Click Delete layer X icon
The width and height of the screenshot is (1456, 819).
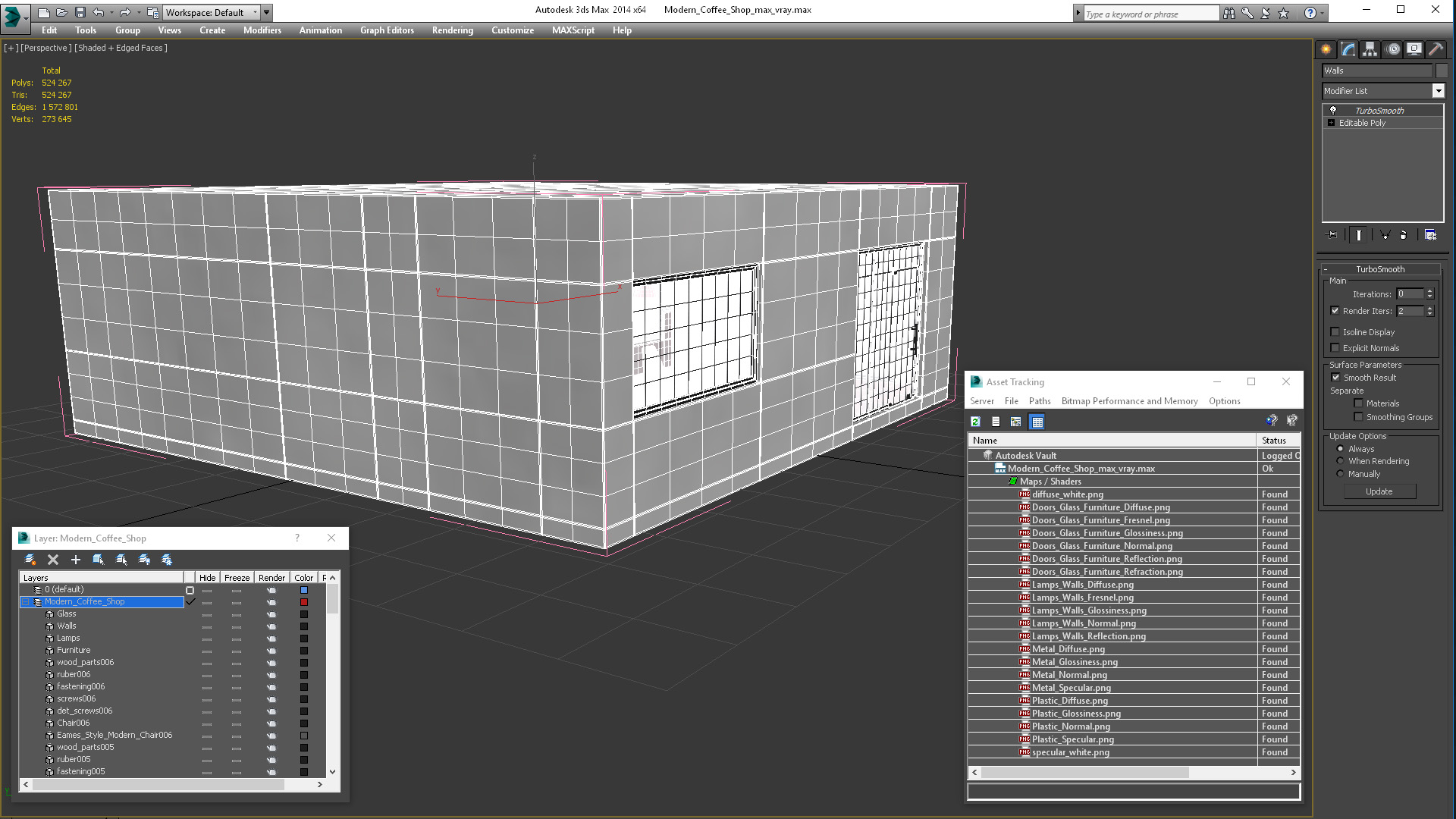[52, 560]
